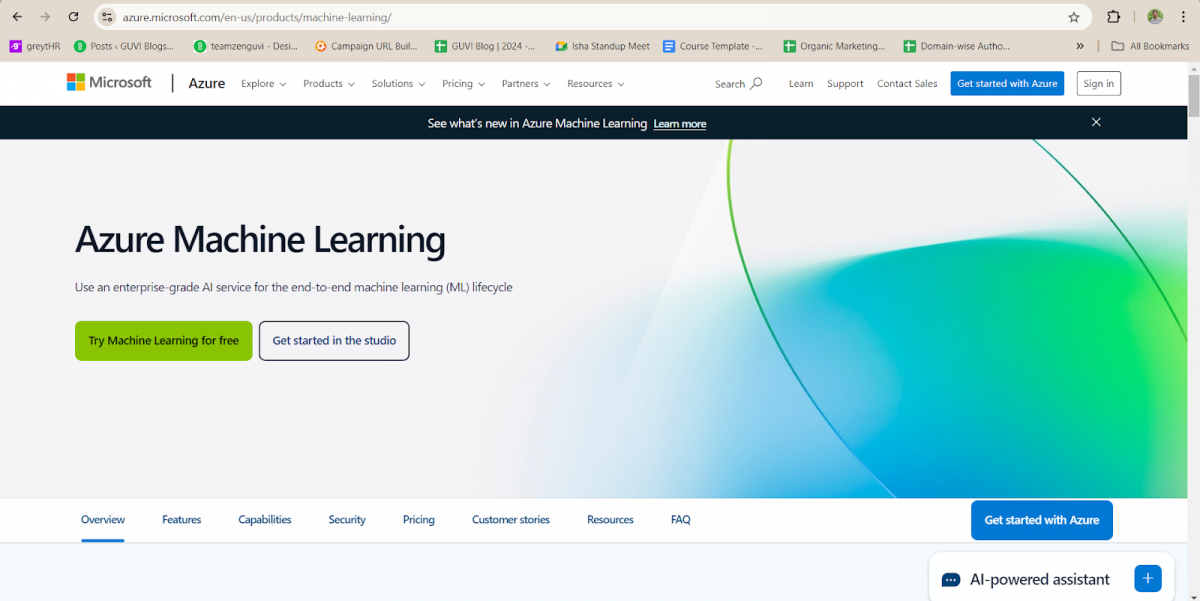The image size is (1200, 601).
Task: Switch to the Capabilities tab
Action: (x=265, y=520)
